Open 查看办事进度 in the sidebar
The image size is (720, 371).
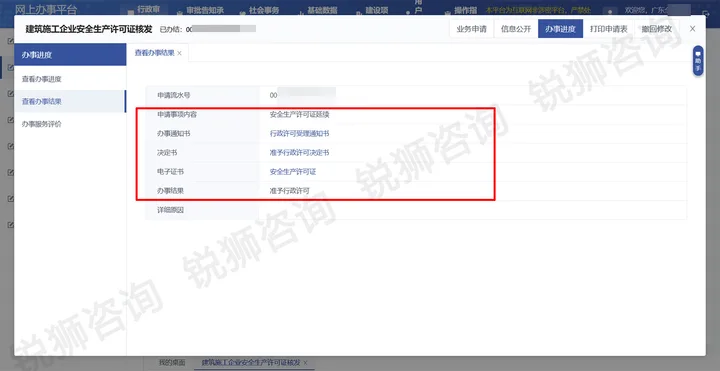click(70, 79)
